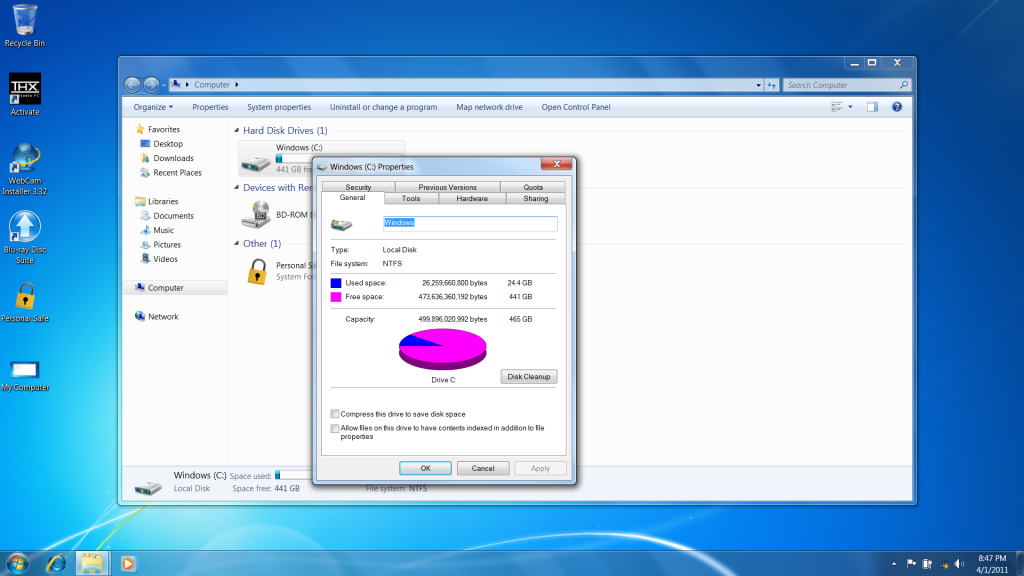Image resolution: width=1024 pixels, height=576 pixels.
Task: Switch to the Security tab
Action: [359, 187]
